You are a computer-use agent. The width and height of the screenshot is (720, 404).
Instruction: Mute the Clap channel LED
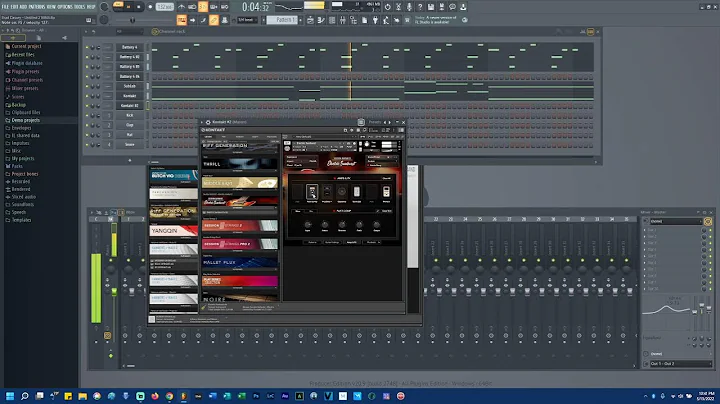(87, 125)
